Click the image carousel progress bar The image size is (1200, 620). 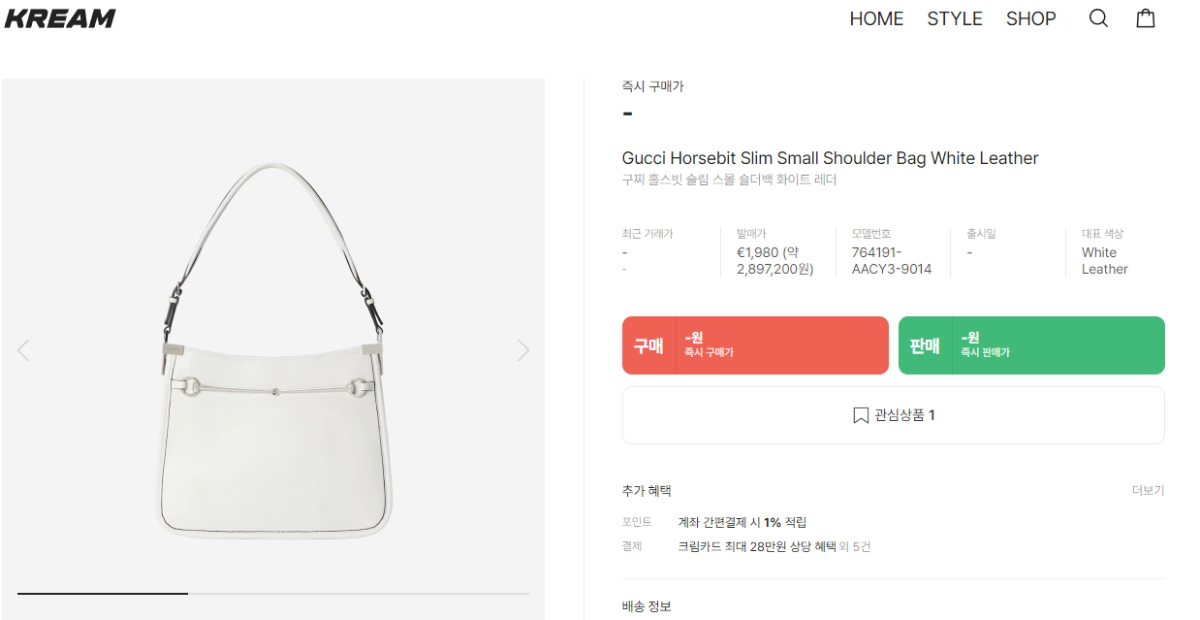coord(273,594)
